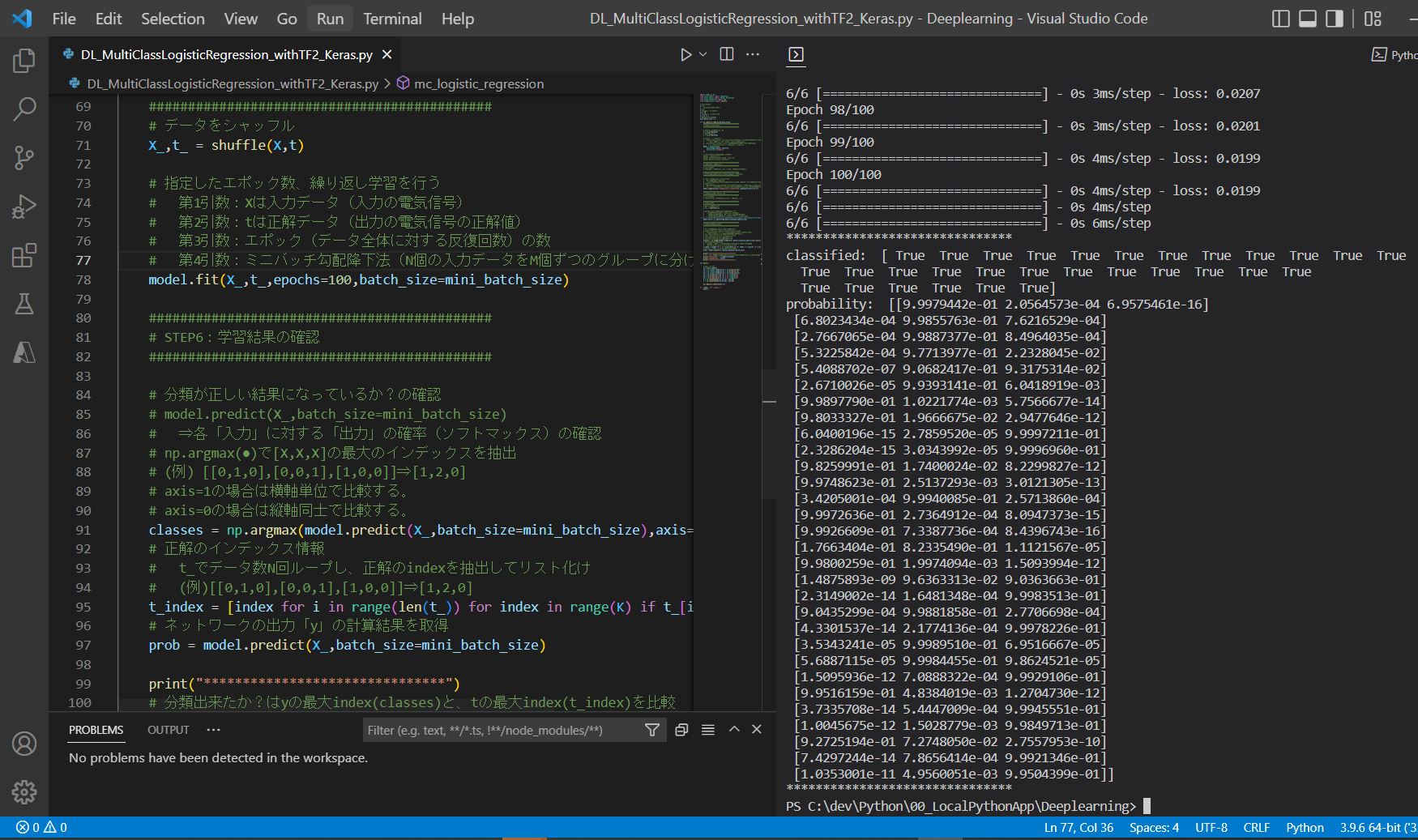Show more panel tabs ellipsis
1418x840 pixels.
pos(213,730)
